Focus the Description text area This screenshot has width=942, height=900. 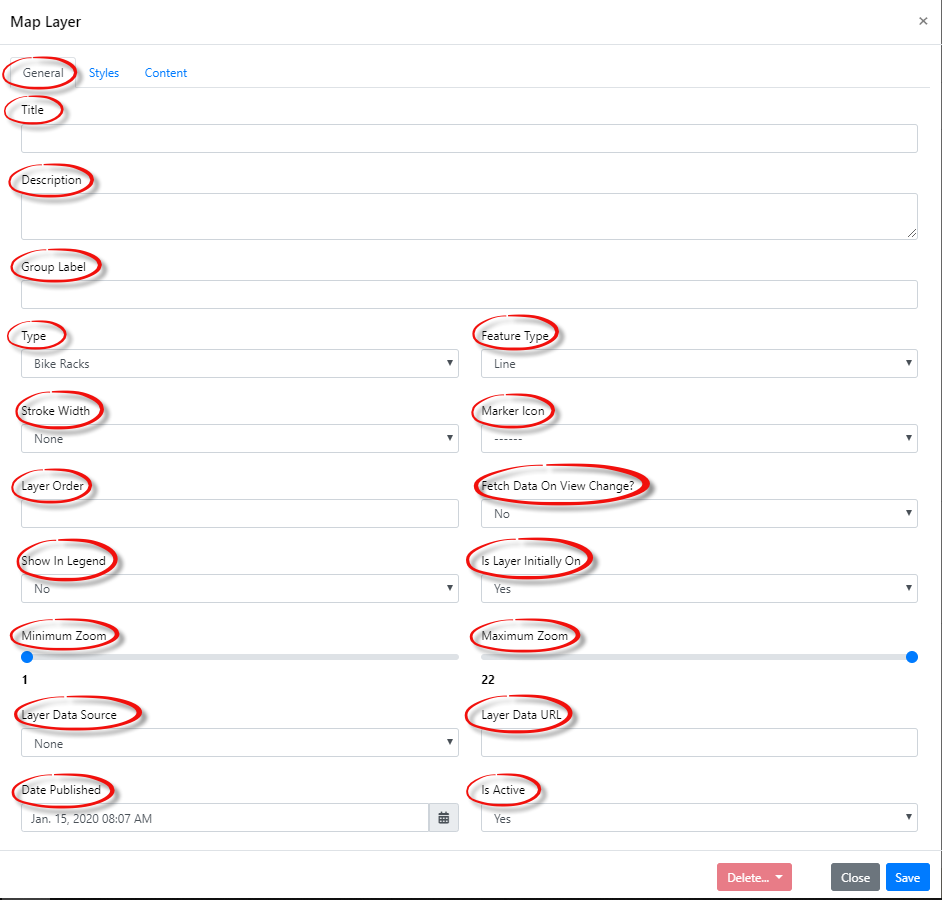click(x=469, y=216)
